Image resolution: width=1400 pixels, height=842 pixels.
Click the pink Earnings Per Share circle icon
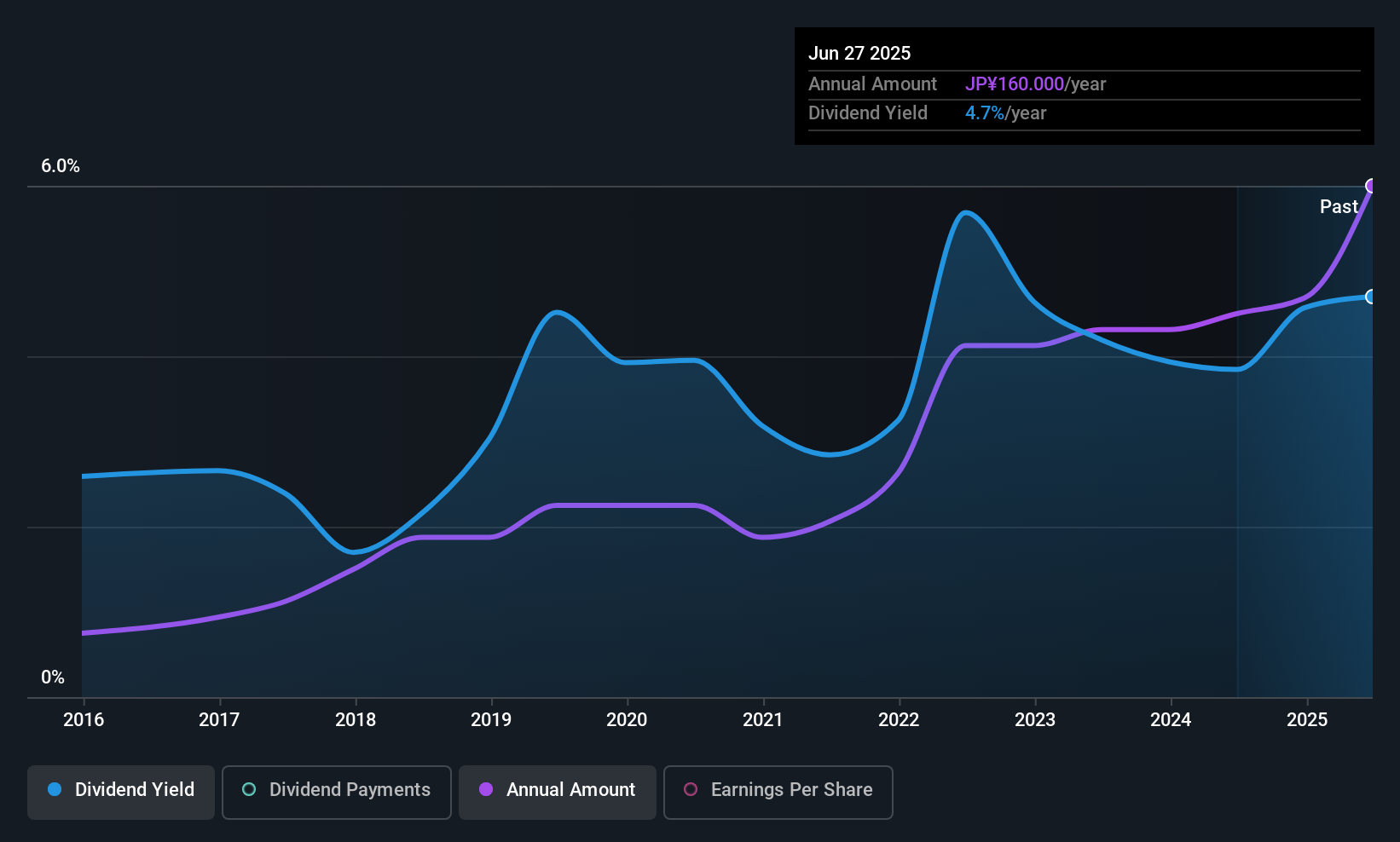[x=691, y=791]
